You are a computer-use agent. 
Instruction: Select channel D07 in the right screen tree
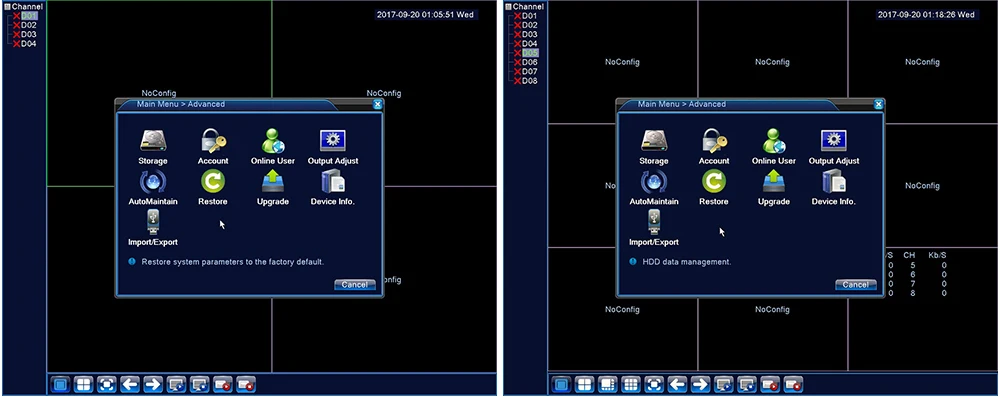[x=530, y=71]
